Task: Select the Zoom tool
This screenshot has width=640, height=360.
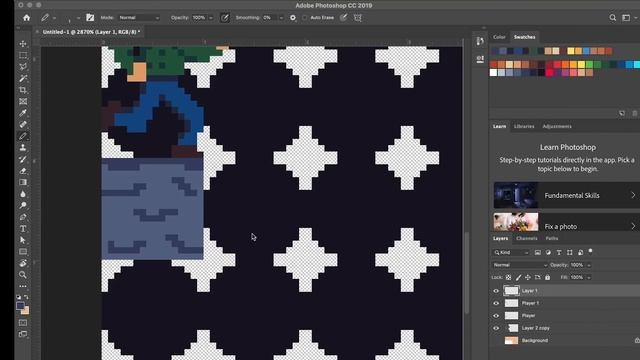Action: 23,275
